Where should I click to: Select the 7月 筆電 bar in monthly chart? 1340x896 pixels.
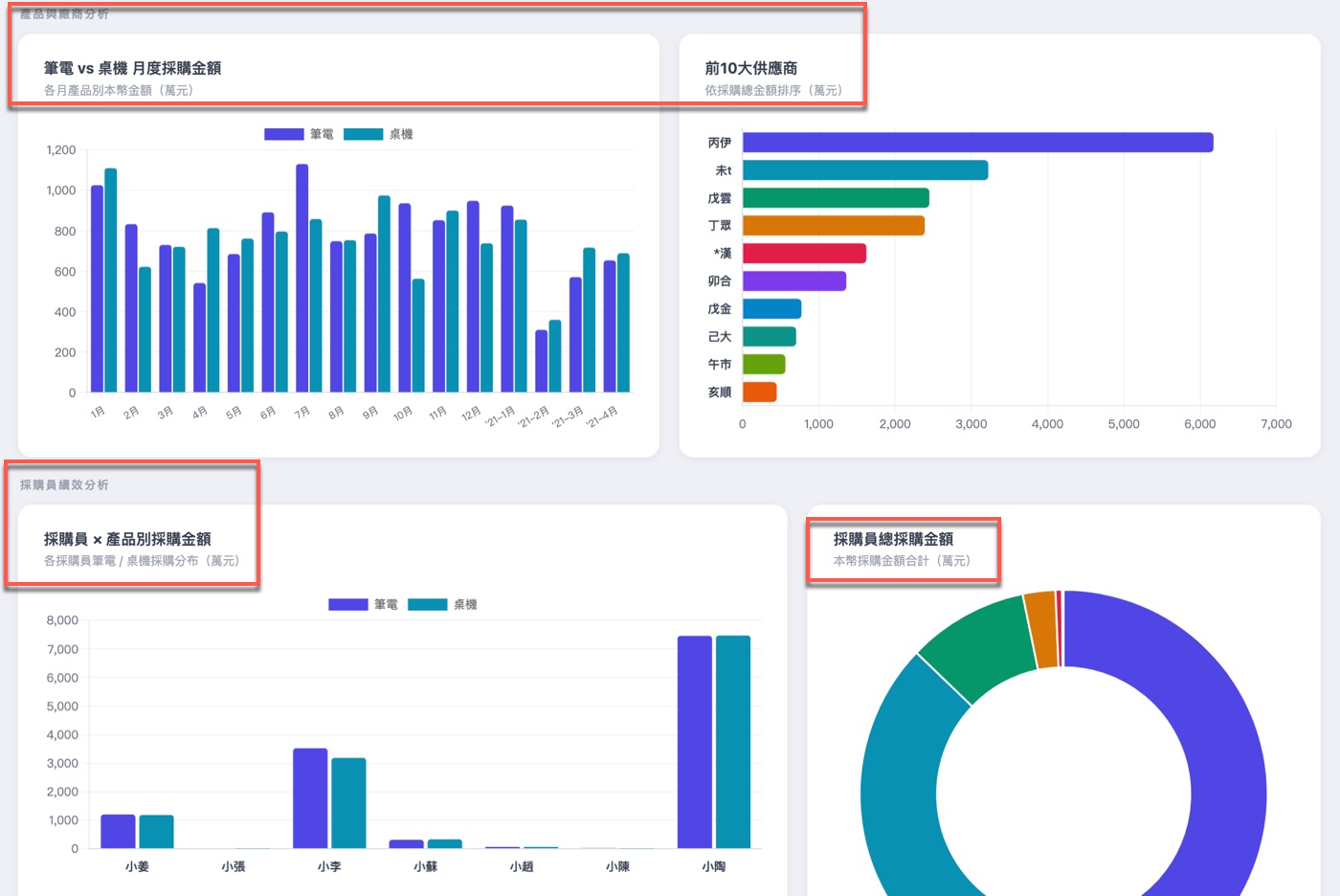click(x=302, y=279)
